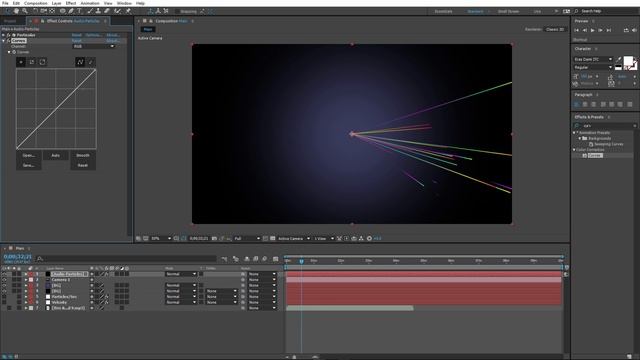Select the Roto Brush tool
This screenshot has width=640, height=360.
click(x=118, y=11)
